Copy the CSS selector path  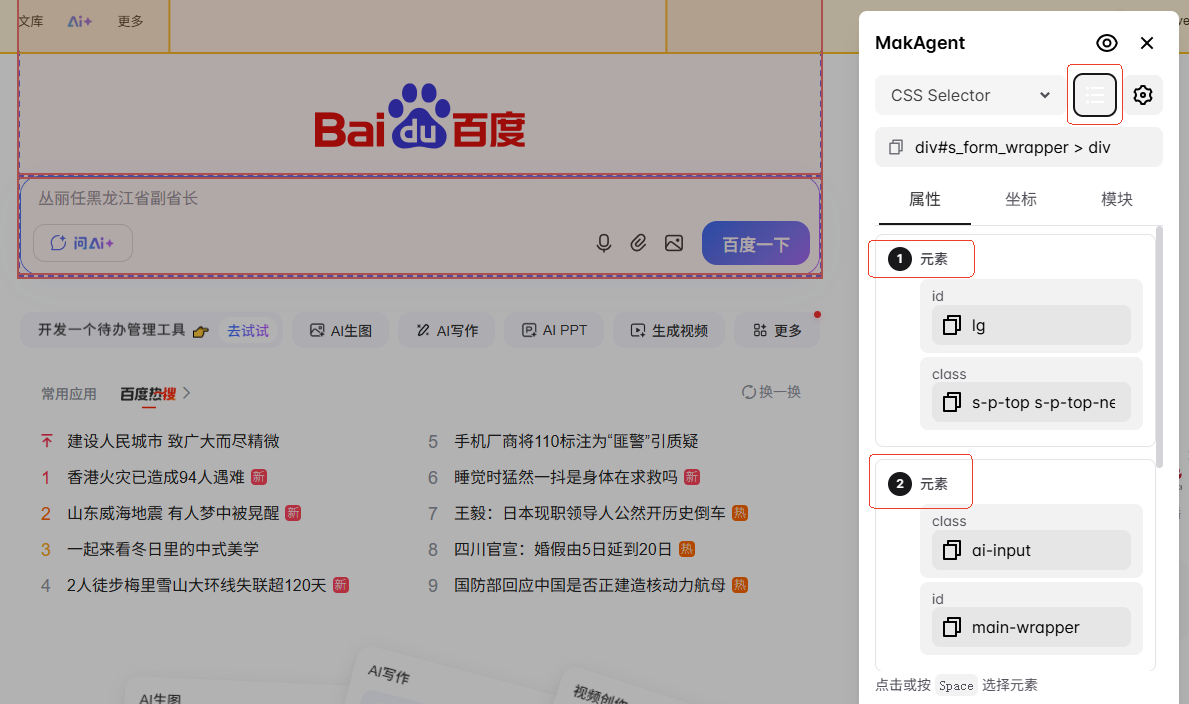point(896,147)
